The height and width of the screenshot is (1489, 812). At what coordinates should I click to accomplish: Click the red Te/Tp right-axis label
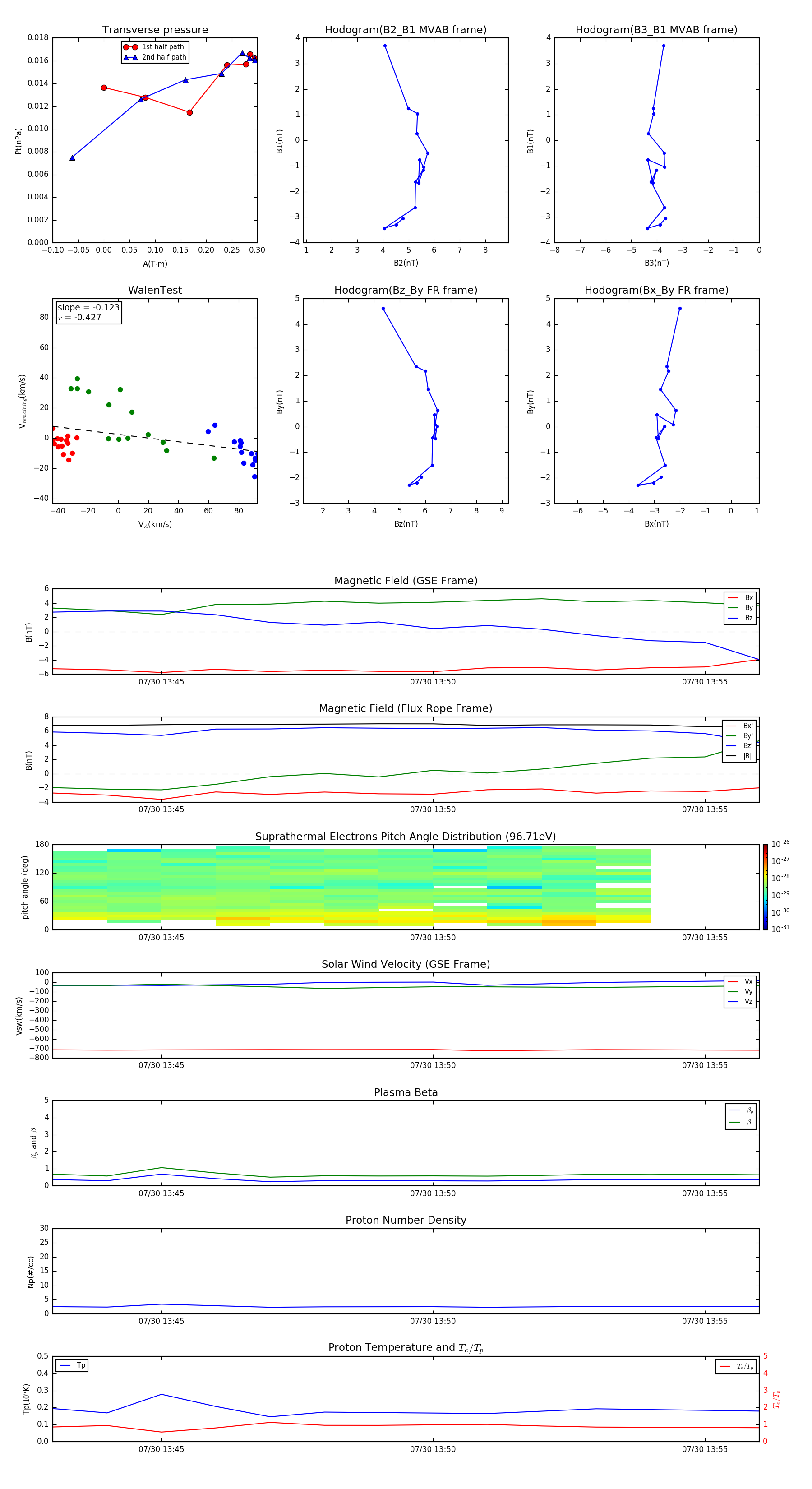(777, 1399)
